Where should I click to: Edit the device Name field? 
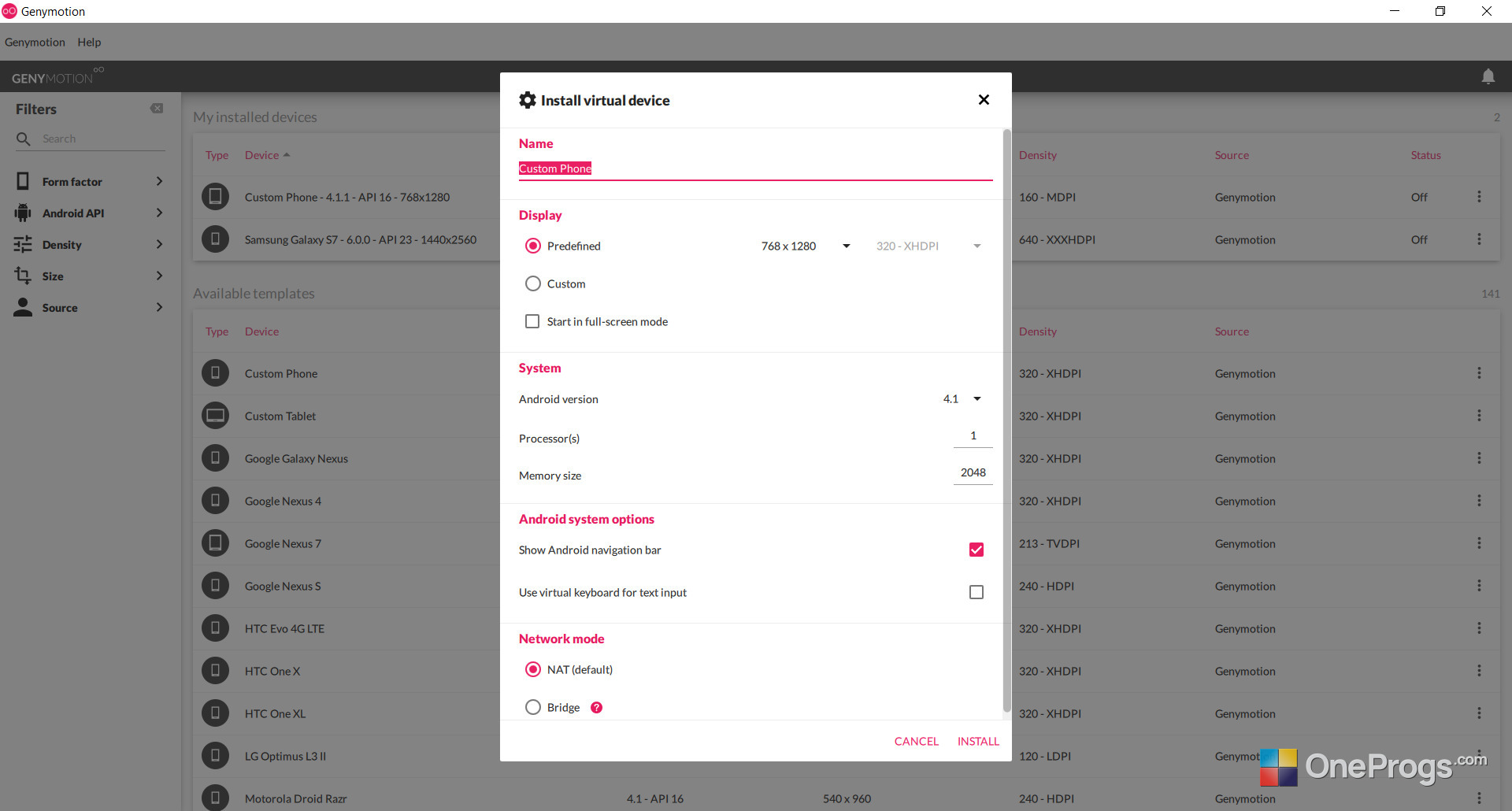(x=755, y=168)
